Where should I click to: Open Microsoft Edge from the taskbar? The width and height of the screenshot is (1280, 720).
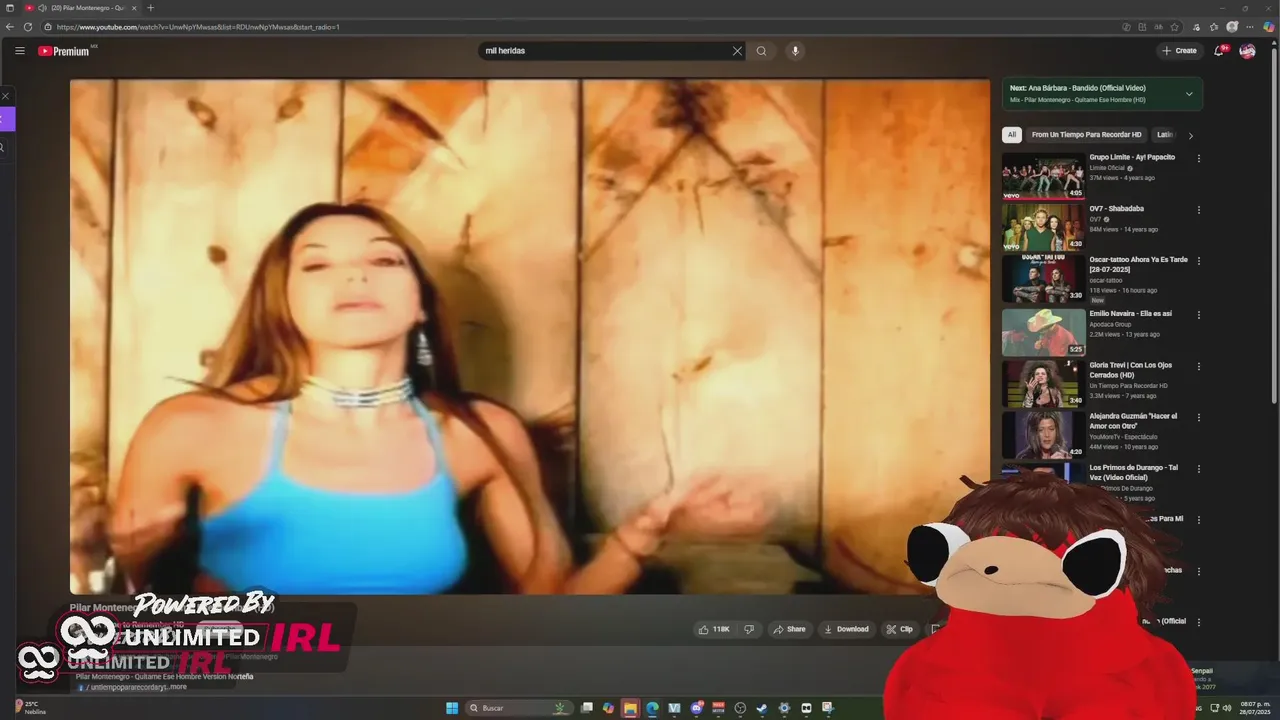[x=652, y=708]
